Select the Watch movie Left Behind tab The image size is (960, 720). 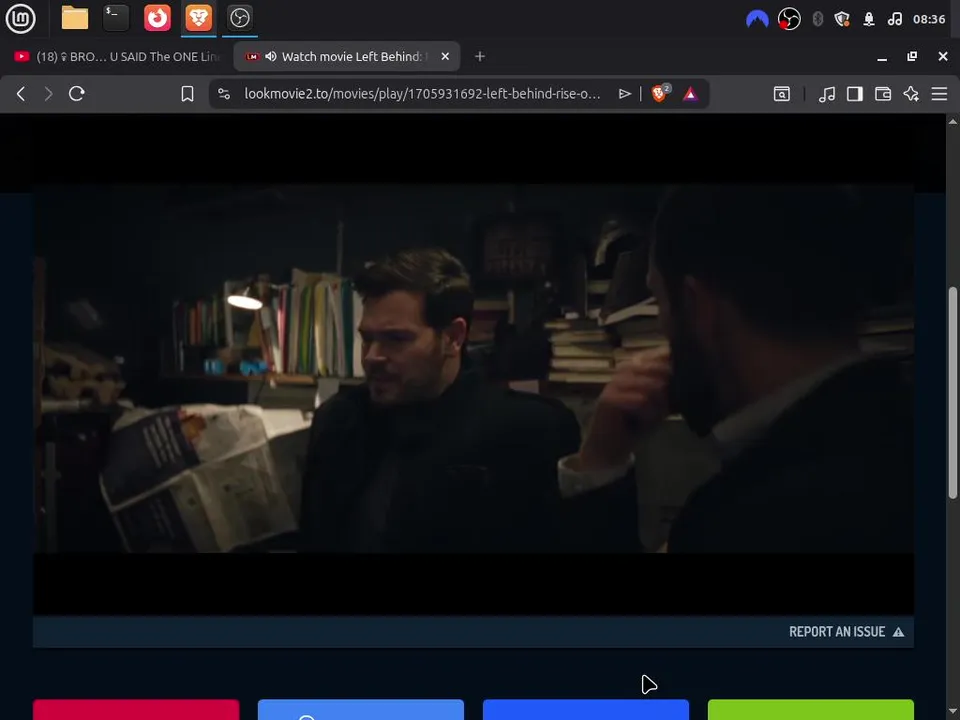(x=347, y=56)
